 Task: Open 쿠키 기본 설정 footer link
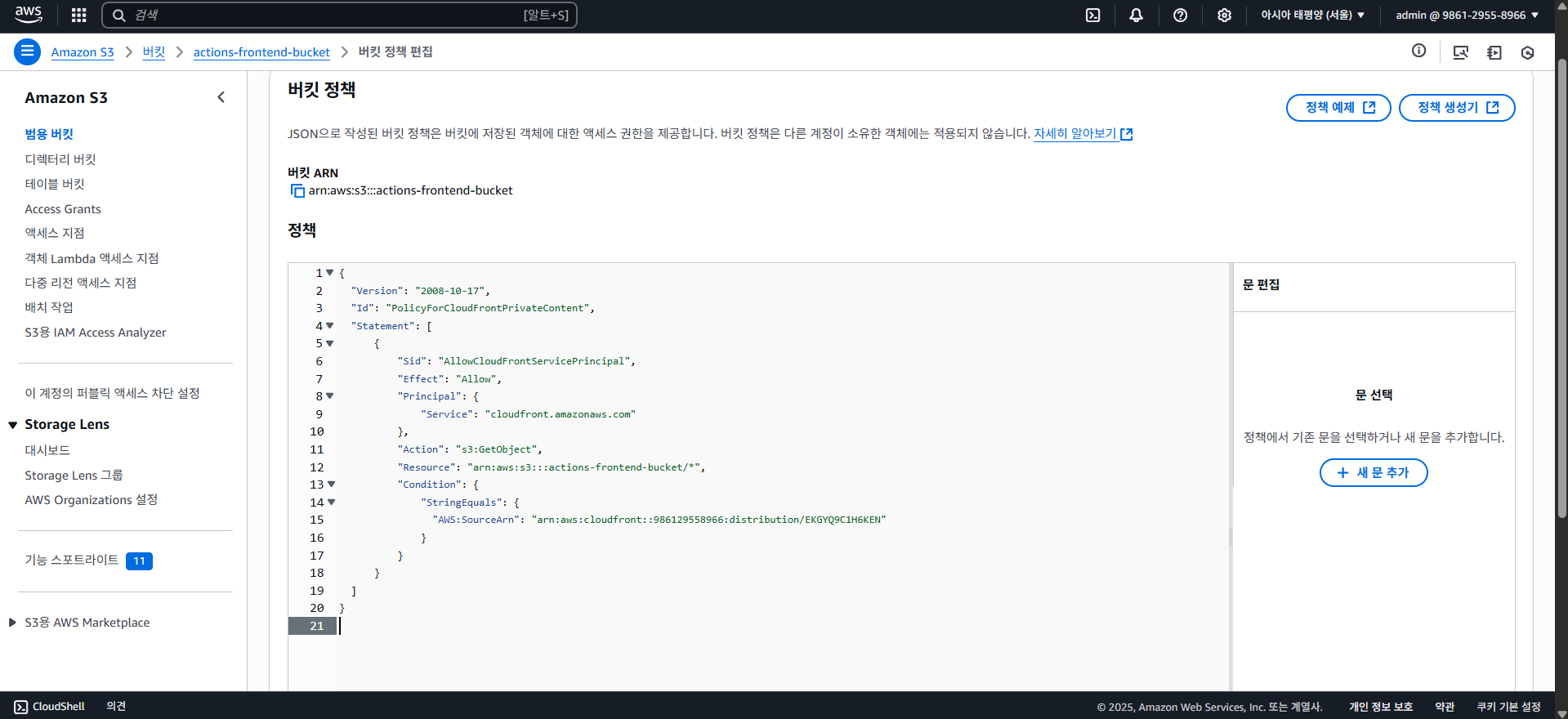pos(1508,707)
